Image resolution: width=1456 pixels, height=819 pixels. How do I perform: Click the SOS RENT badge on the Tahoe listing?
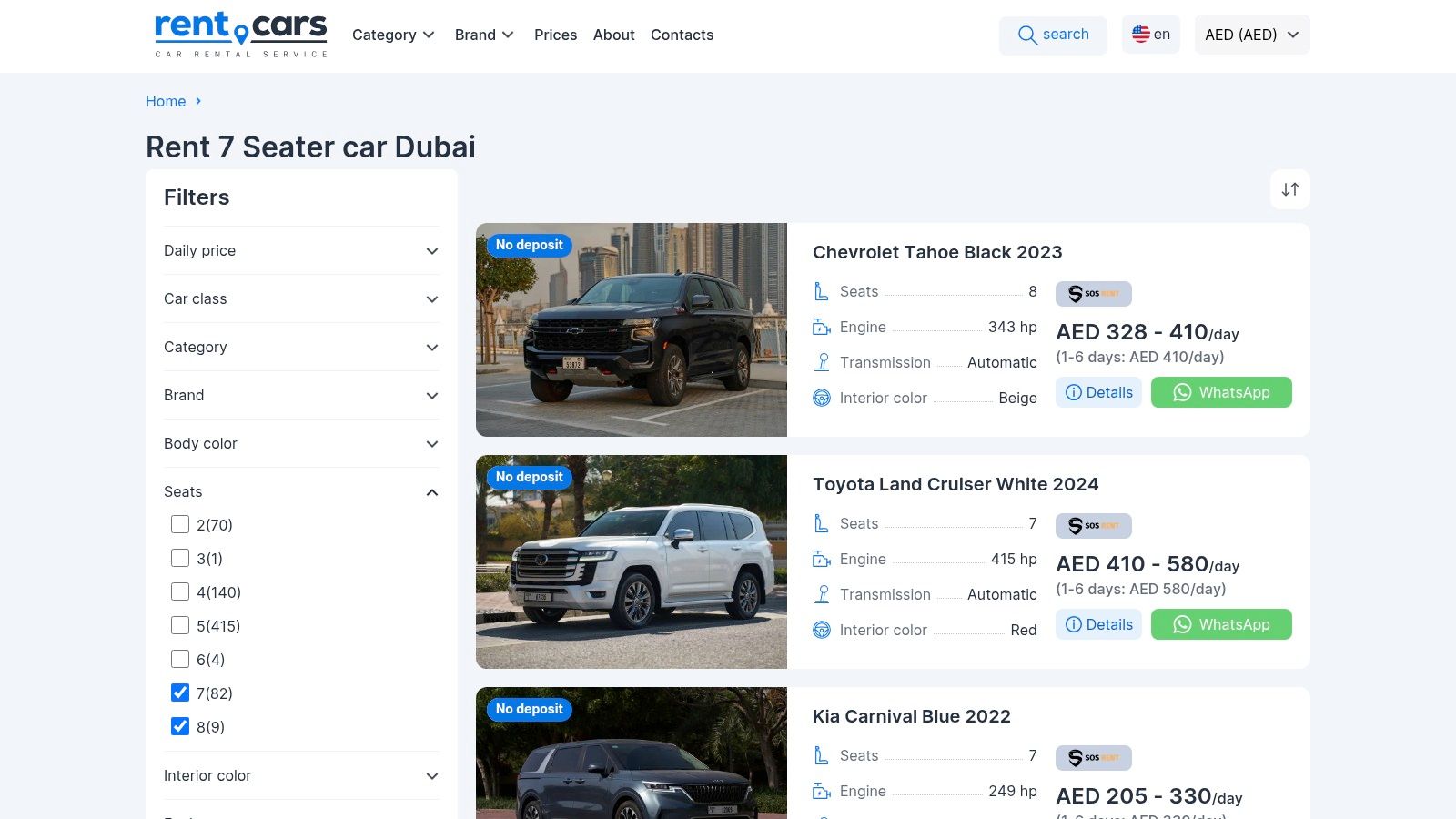[x=1093, y=293]
